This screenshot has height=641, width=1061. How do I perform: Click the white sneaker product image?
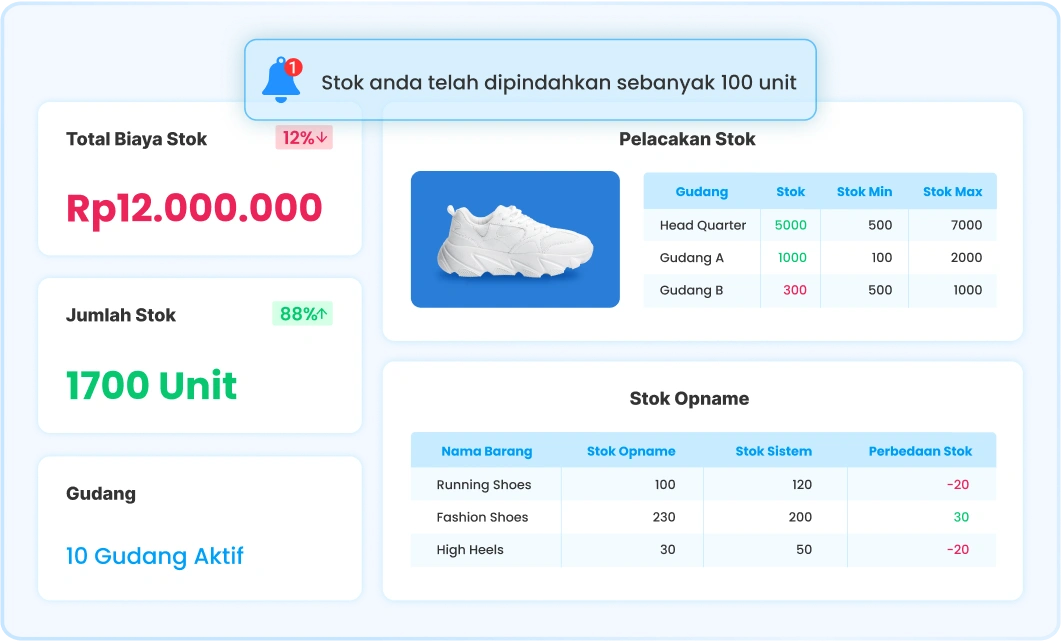514,239
